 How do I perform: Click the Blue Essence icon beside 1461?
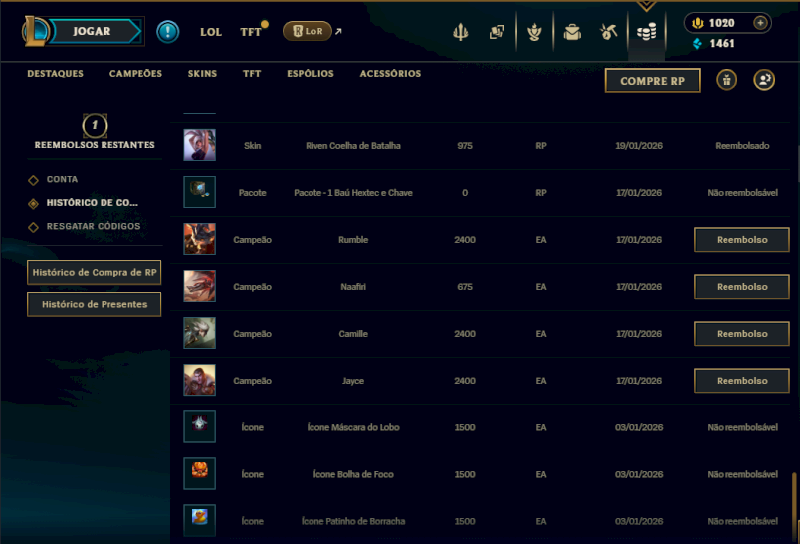click(x=697, y=44)
